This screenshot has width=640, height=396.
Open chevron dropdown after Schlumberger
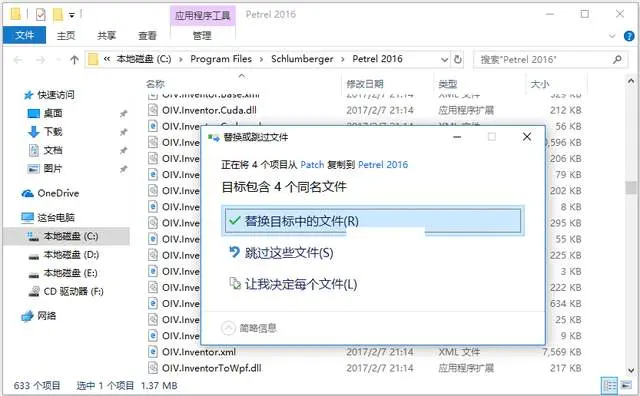(343, 60)
